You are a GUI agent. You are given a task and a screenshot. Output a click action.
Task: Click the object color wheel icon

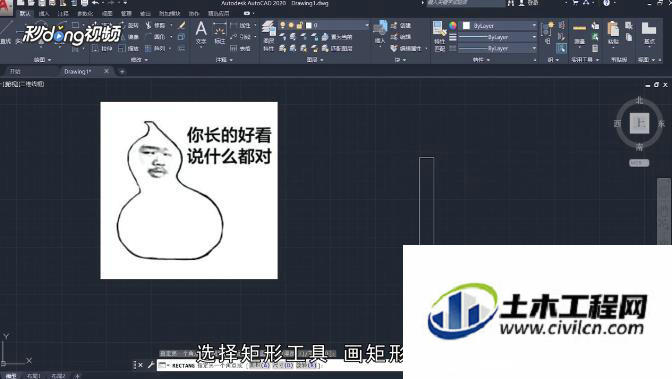[453, 26]
